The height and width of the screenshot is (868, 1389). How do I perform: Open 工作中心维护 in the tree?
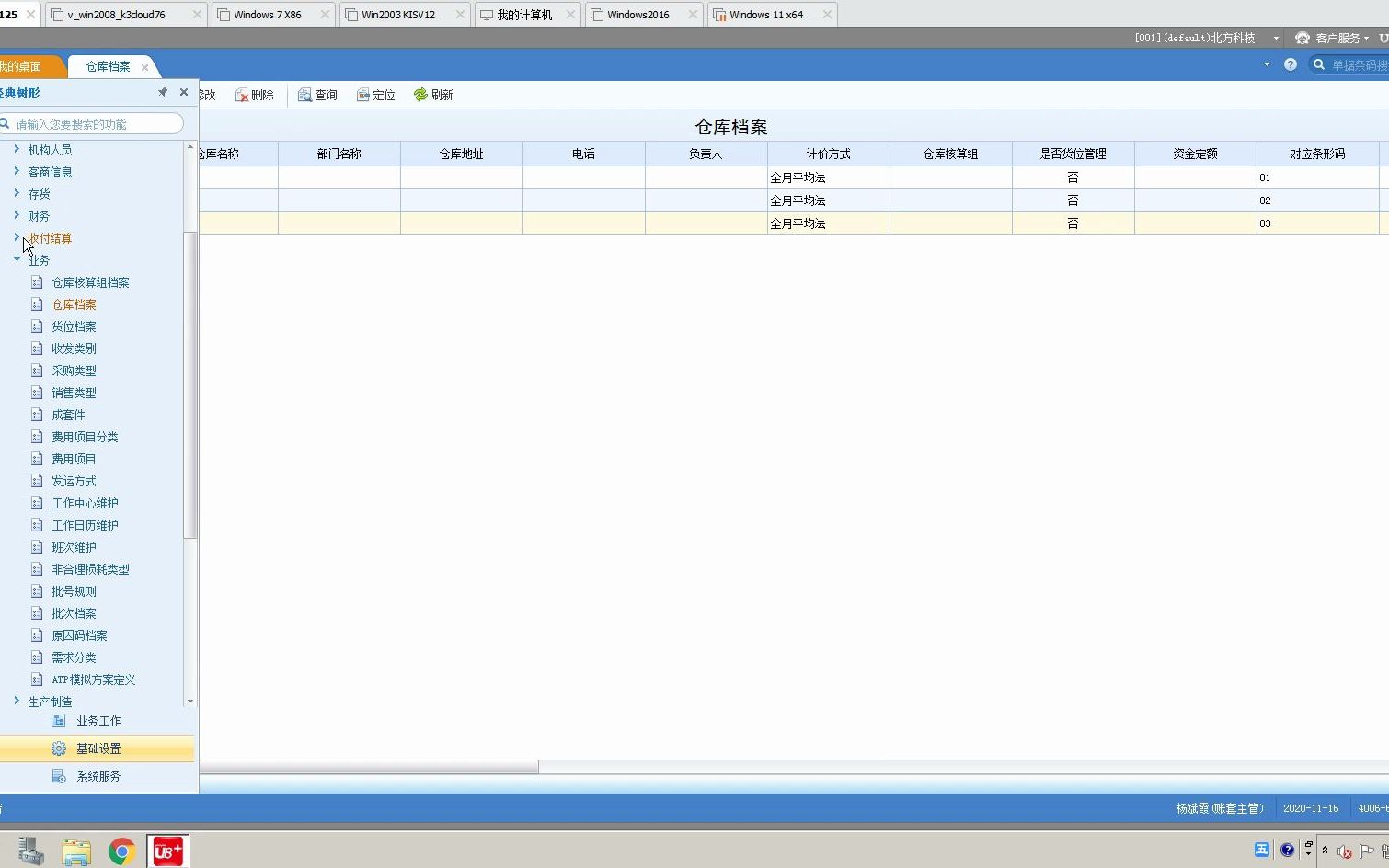[85, 503]
